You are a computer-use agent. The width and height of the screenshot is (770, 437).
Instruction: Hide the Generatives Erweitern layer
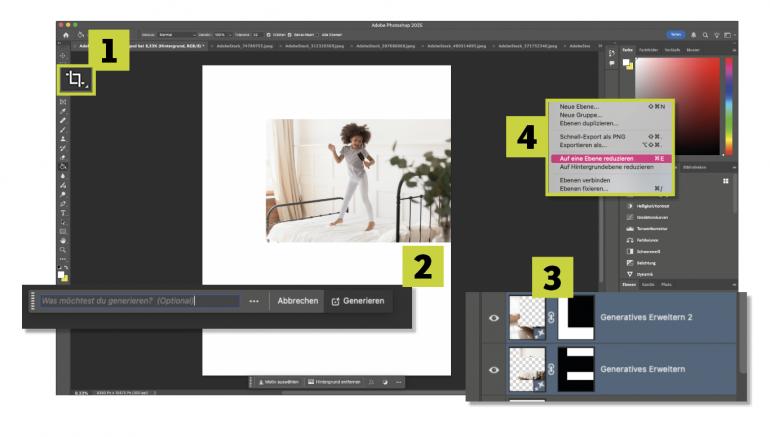click(x=494, y=370)
